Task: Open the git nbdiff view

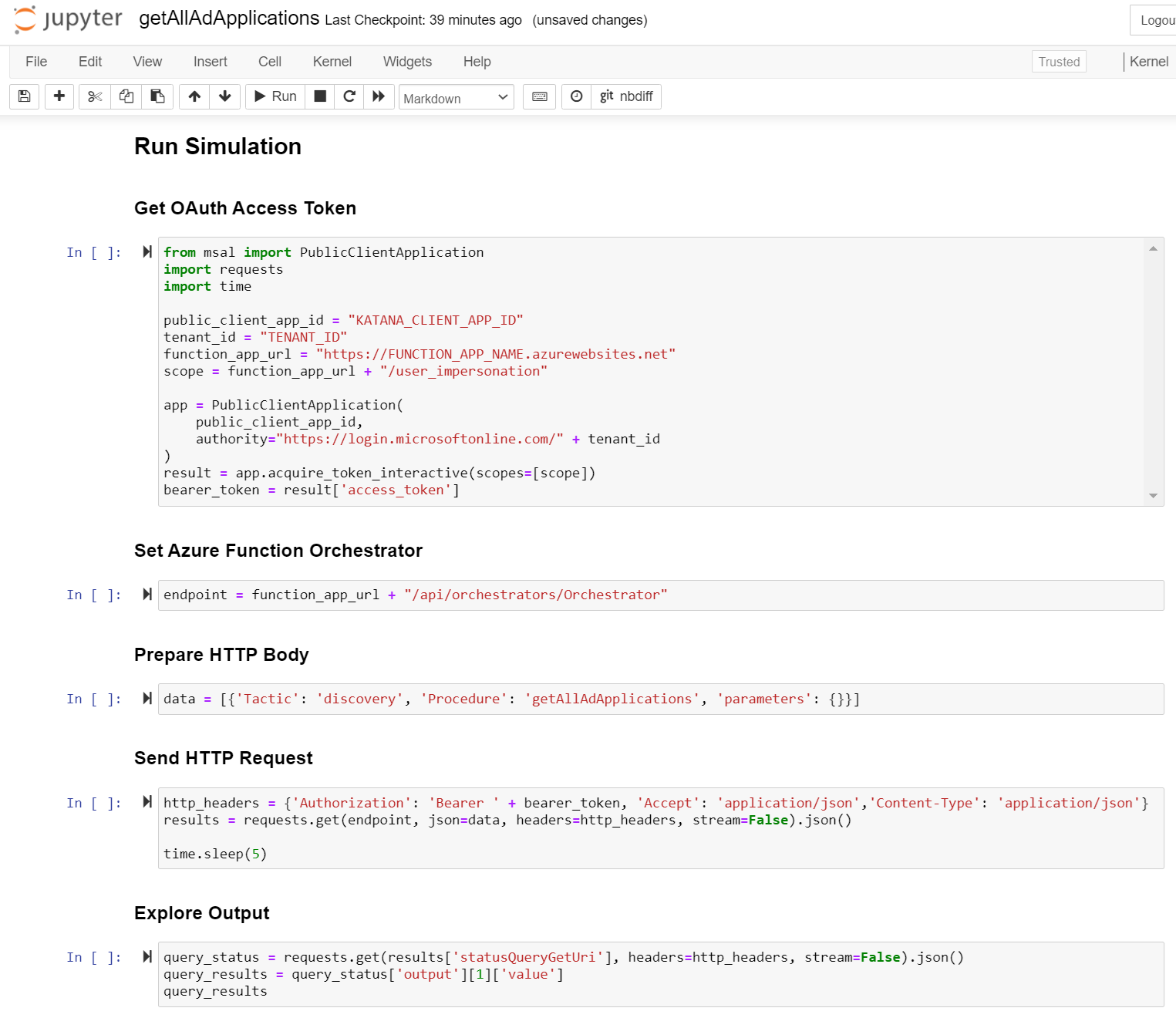Action: coord(625,96)
